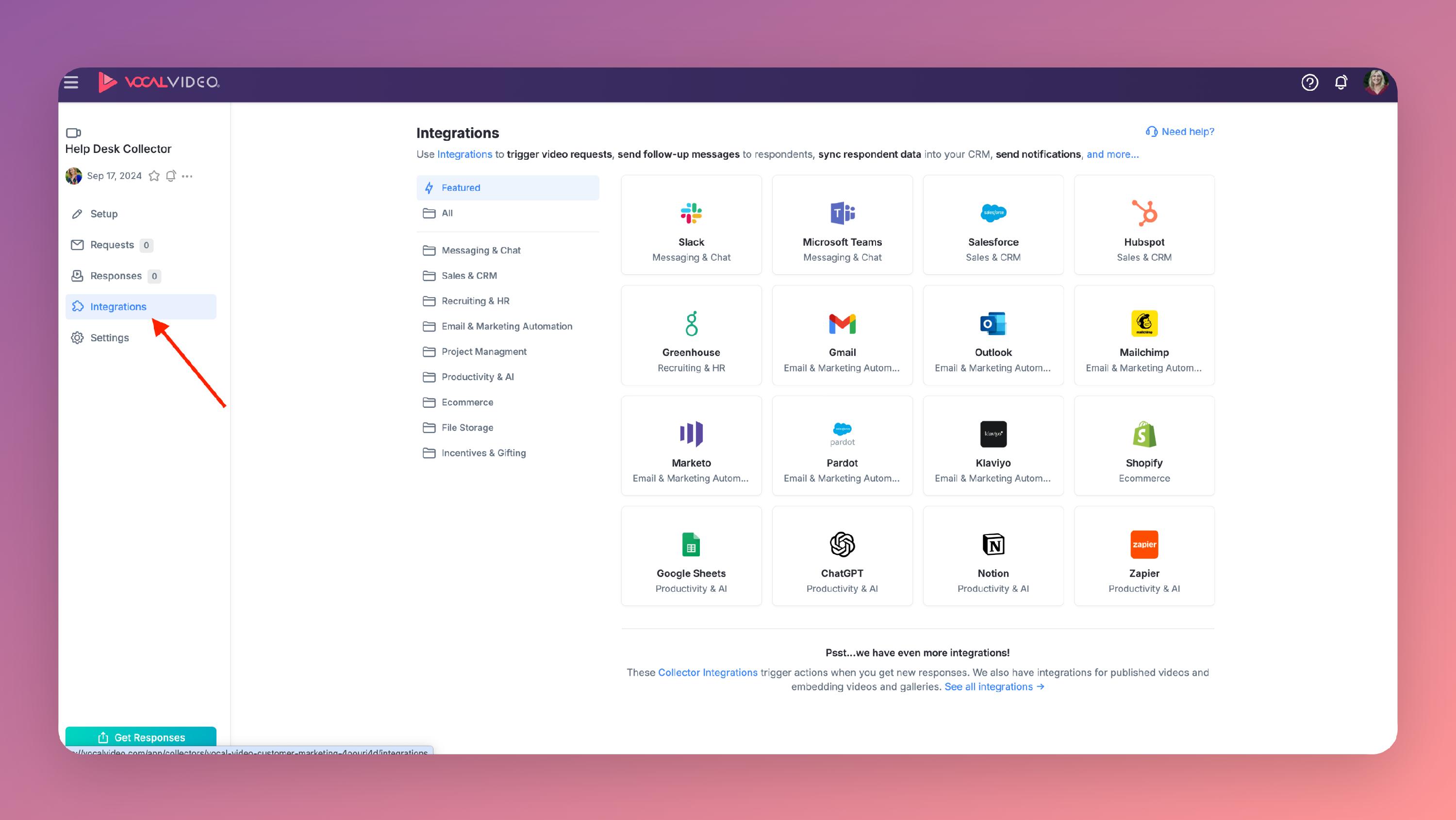Open the notifications bell icon

[1340, 83]
